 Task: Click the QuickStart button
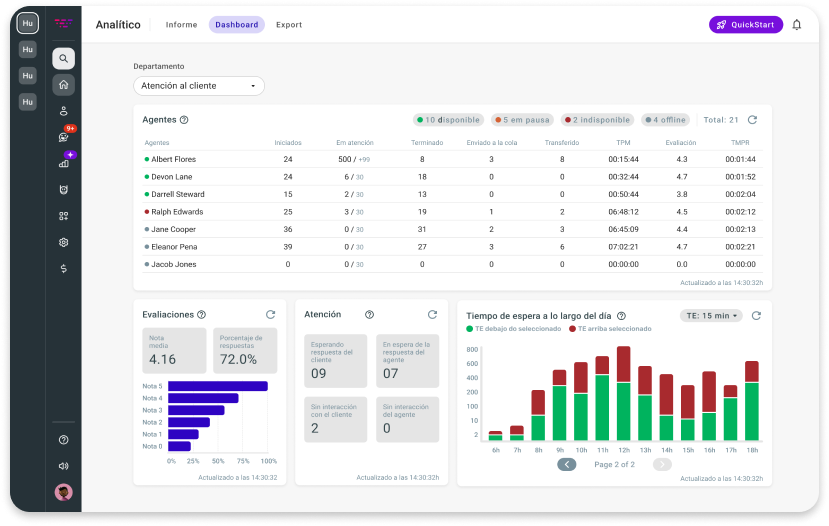[745, 25]
